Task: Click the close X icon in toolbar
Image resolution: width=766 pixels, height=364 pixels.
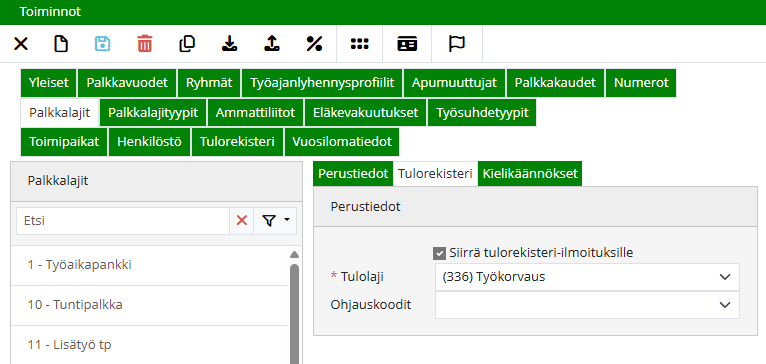Action: (21, 44)
